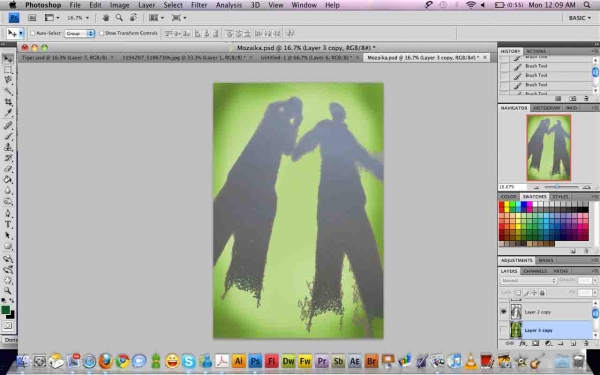Click the Hand icon in the application bar
The height and width of the screenshot is (375, 600).
point(106,18)
